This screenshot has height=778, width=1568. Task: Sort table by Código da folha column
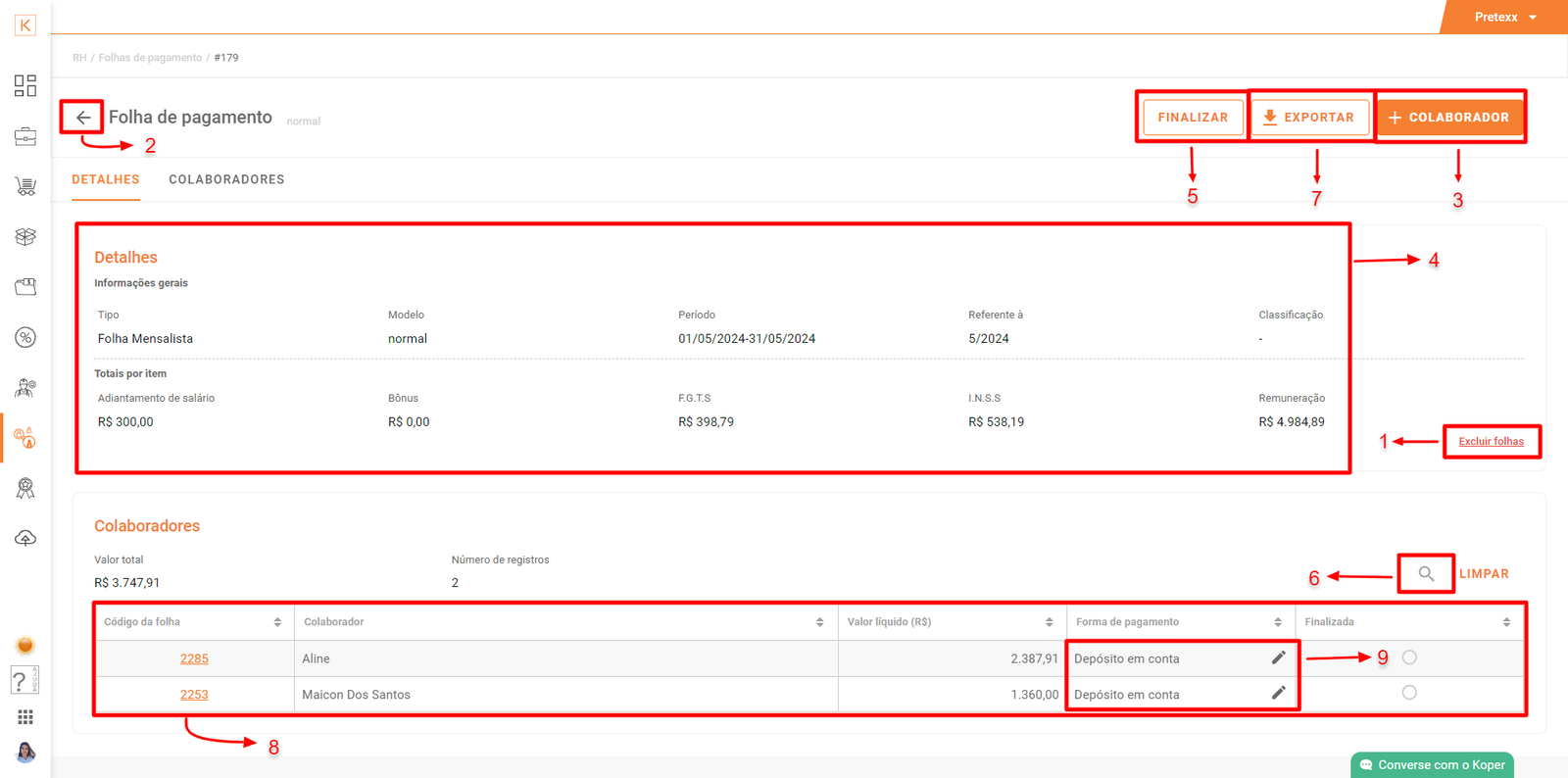(277, 622)
